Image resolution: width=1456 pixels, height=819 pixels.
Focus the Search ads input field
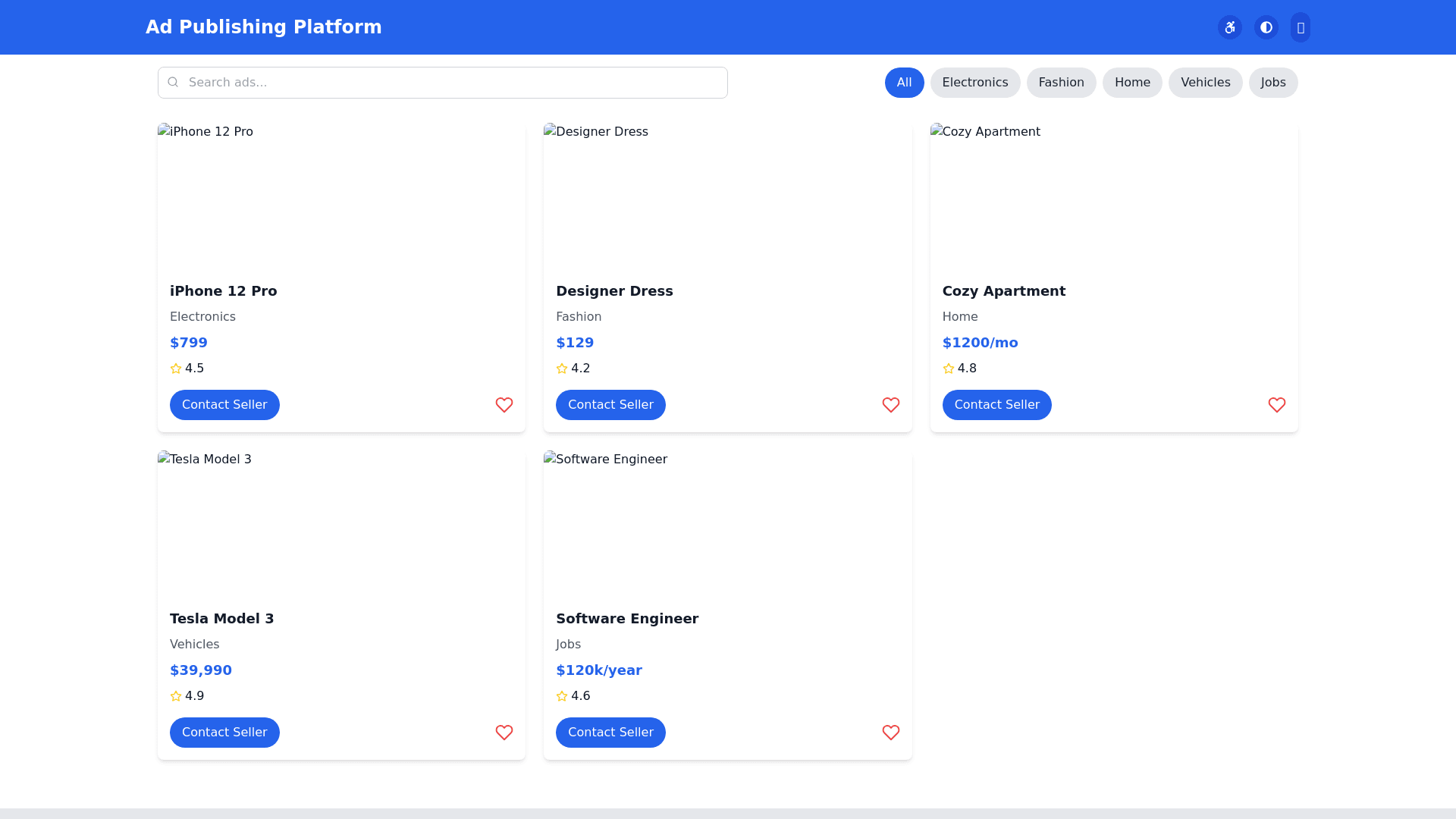tap(453, 83)
